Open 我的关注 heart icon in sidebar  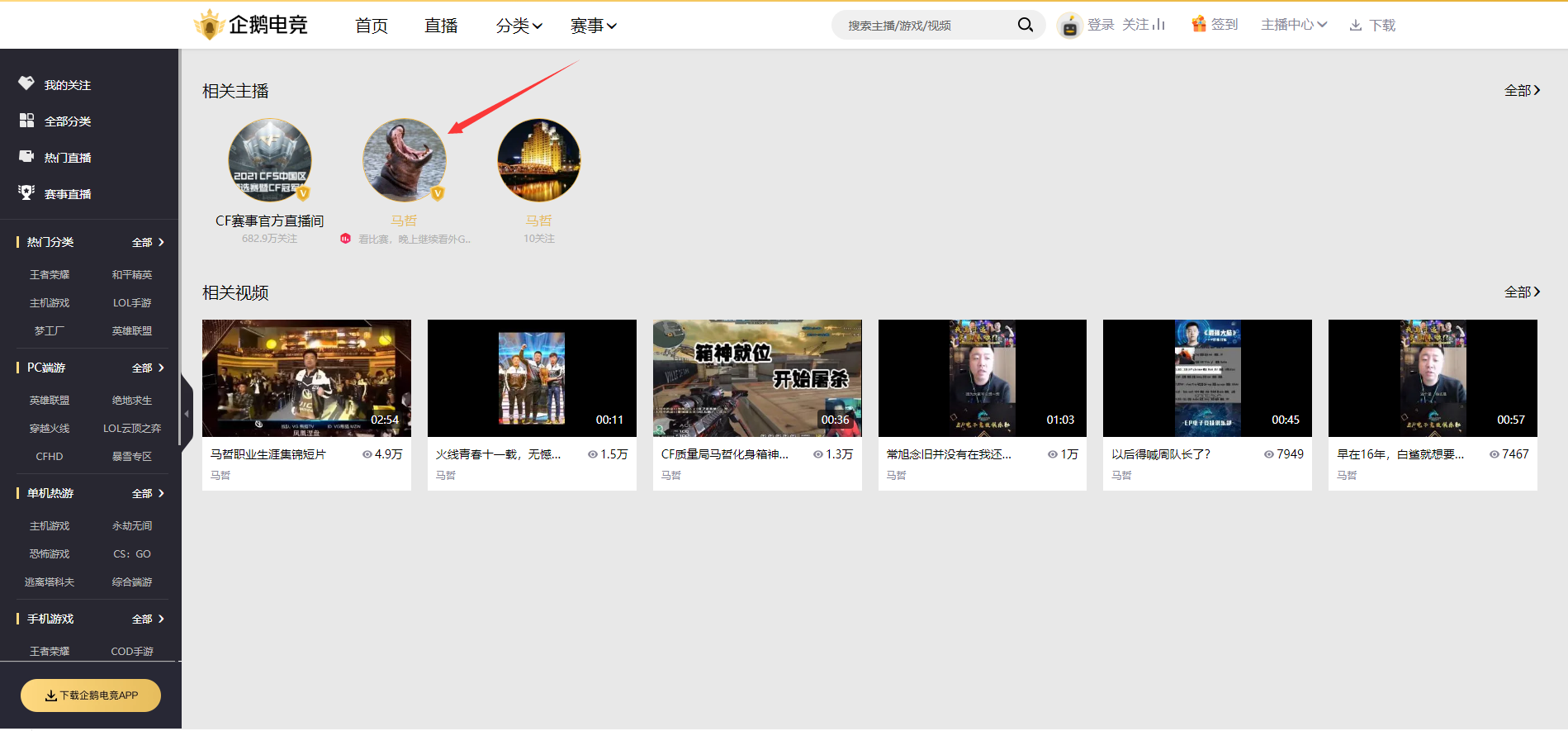[x=26, y=83]
